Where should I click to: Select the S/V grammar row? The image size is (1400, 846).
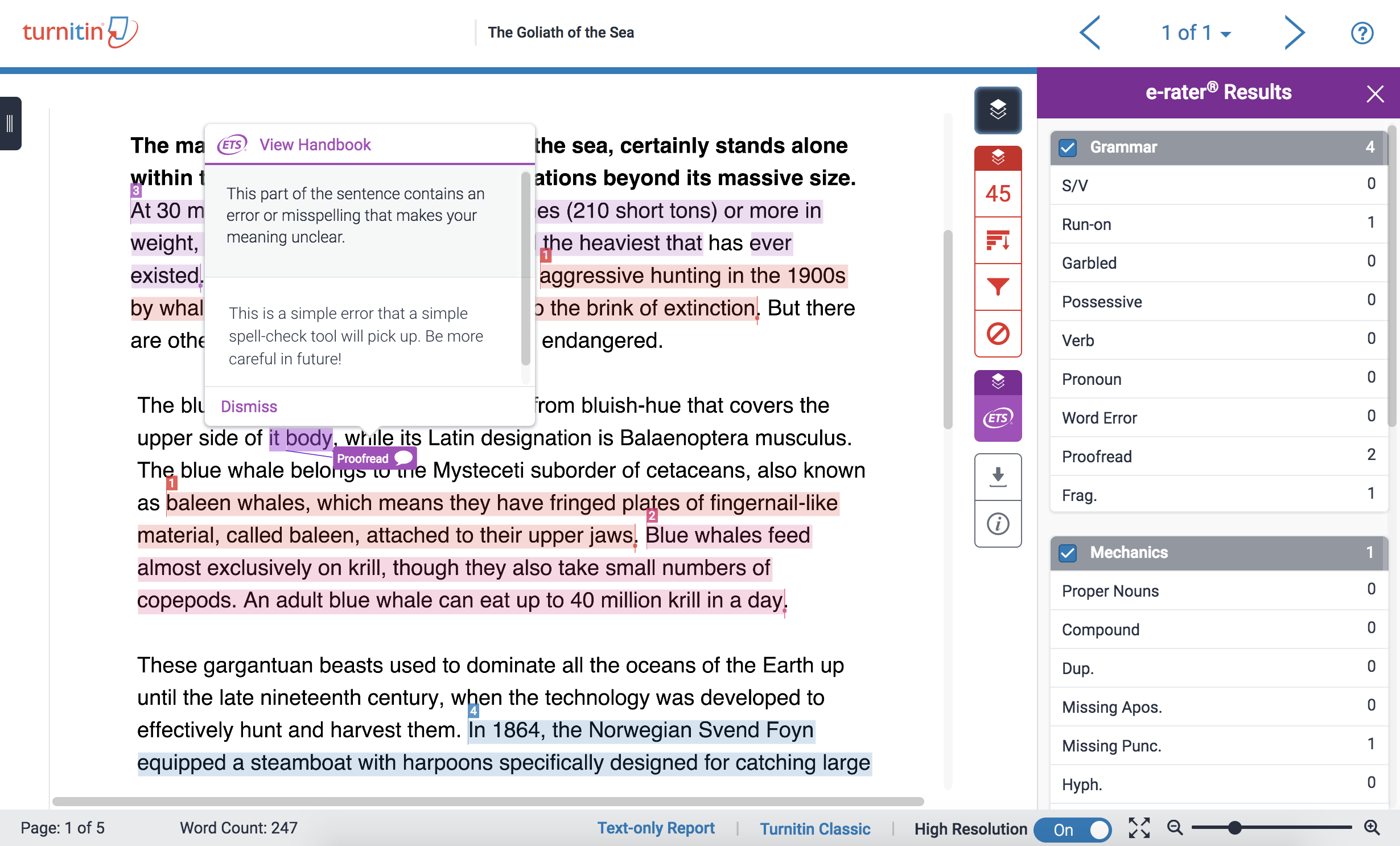click(x=1218, y=185)
